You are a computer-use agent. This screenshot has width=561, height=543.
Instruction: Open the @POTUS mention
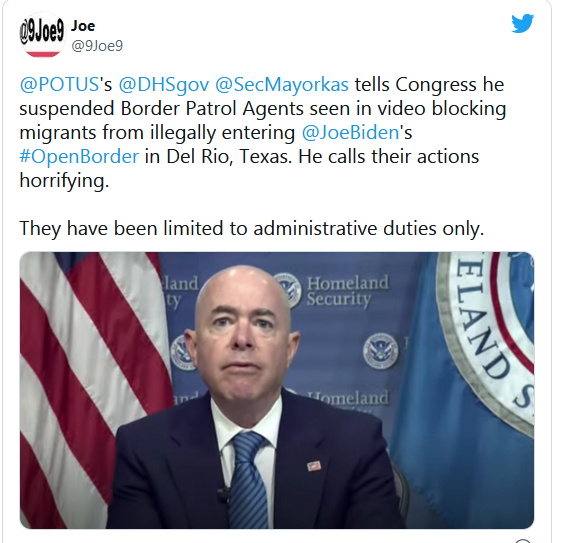[59, 85]
